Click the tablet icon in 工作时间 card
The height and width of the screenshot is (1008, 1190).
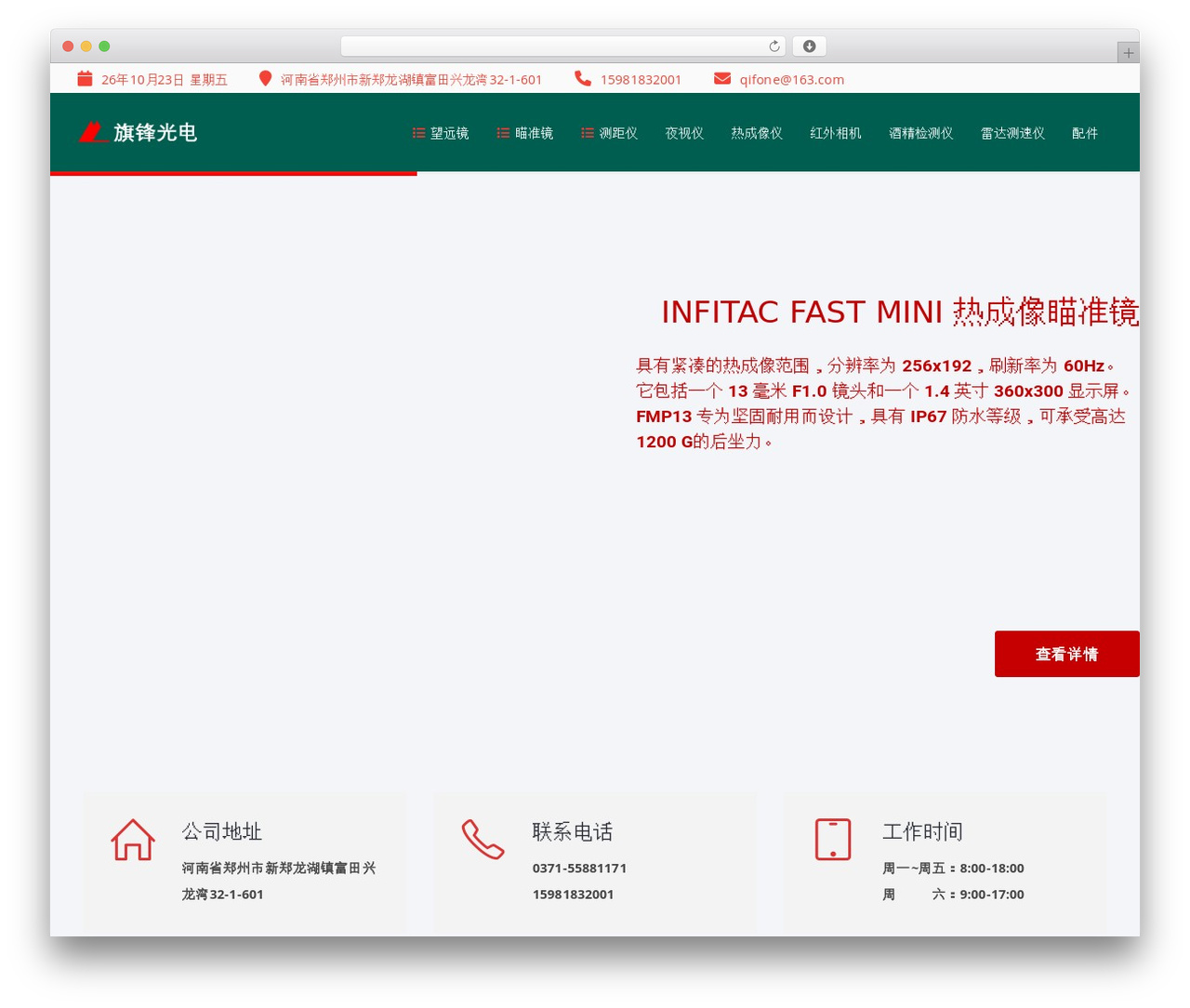[833, 840]
